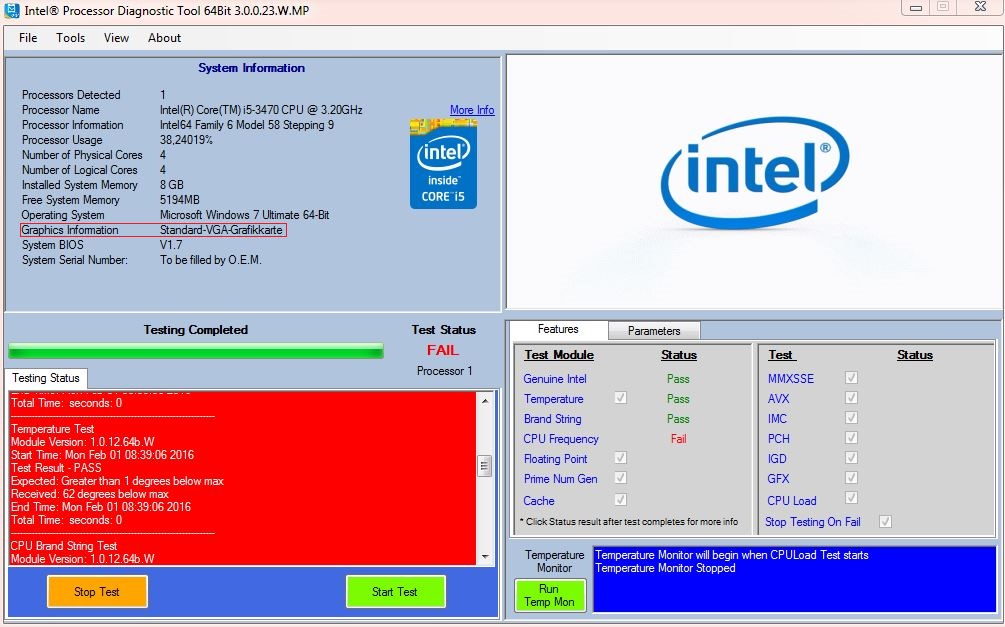Image resolution: width=1005 pixels, height=627 pixels.
Task: Click the CPU Frequency Fail status
Action: point(678,439)
